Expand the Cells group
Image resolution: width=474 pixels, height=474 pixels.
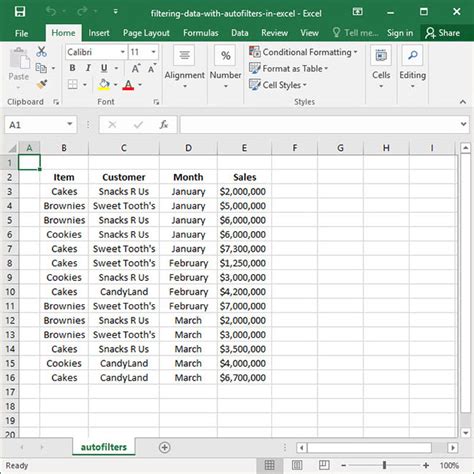tap(381, 68)
